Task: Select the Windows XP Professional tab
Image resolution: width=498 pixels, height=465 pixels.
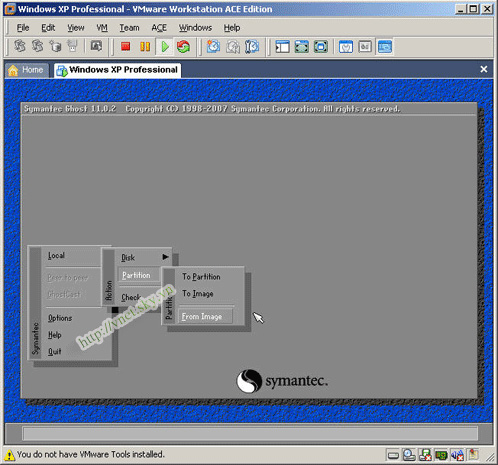Action: coord(118,70)
